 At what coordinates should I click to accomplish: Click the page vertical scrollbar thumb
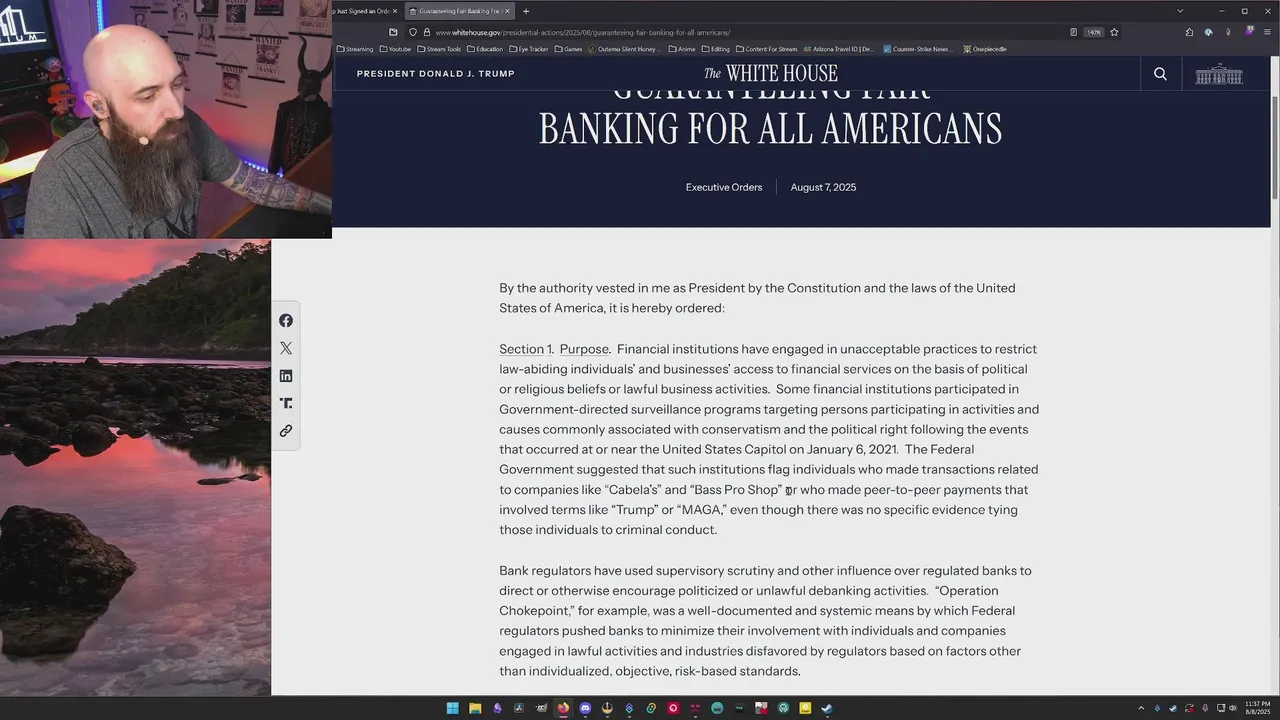1274,148
